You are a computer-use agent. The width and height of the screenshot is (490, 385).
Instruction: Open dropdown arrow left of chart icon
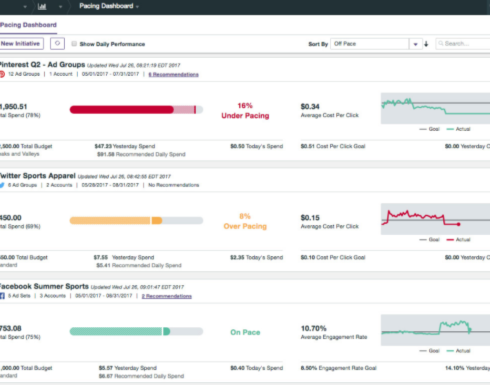point(25,7)
